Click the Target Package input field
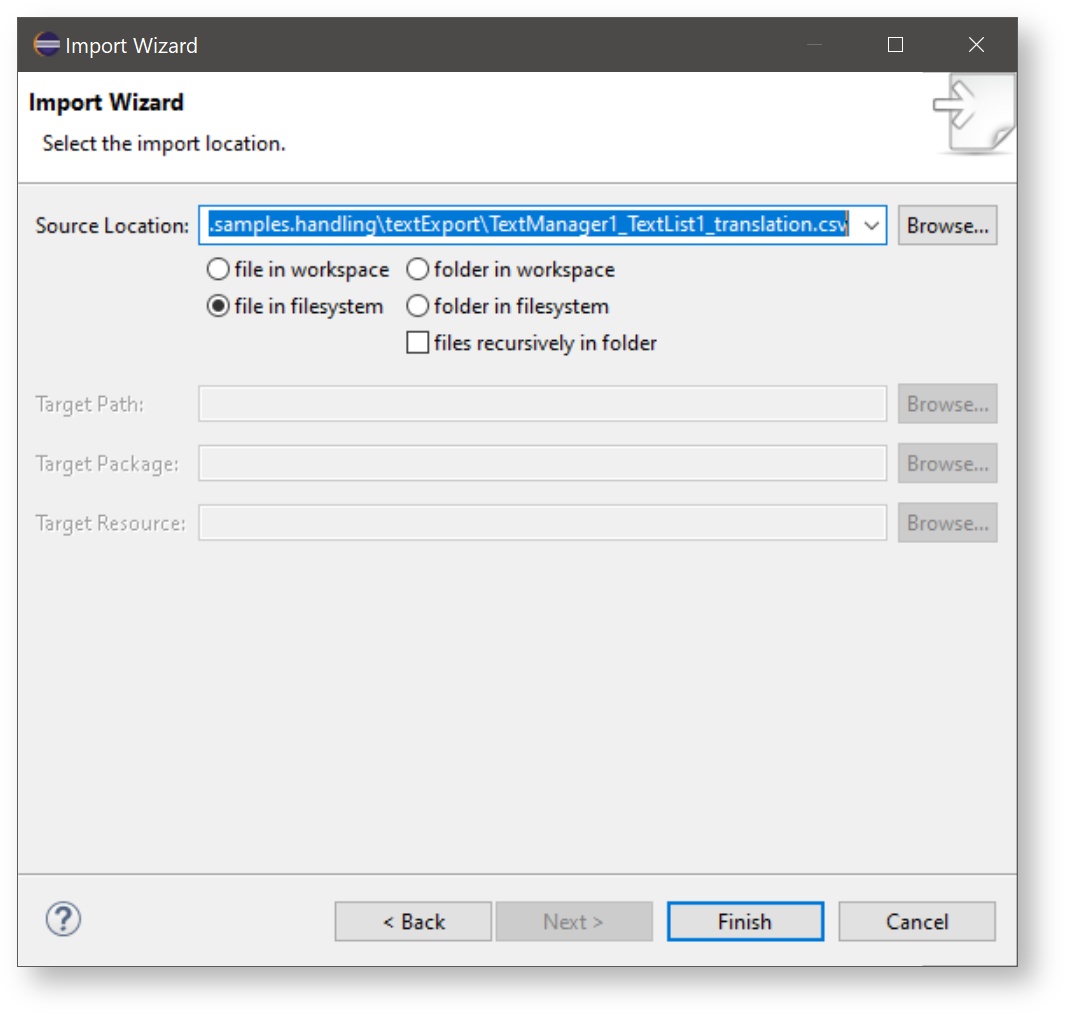The height and width of the screenshot is (1015, 1066). pyautogui.click(x=542, y=464)
